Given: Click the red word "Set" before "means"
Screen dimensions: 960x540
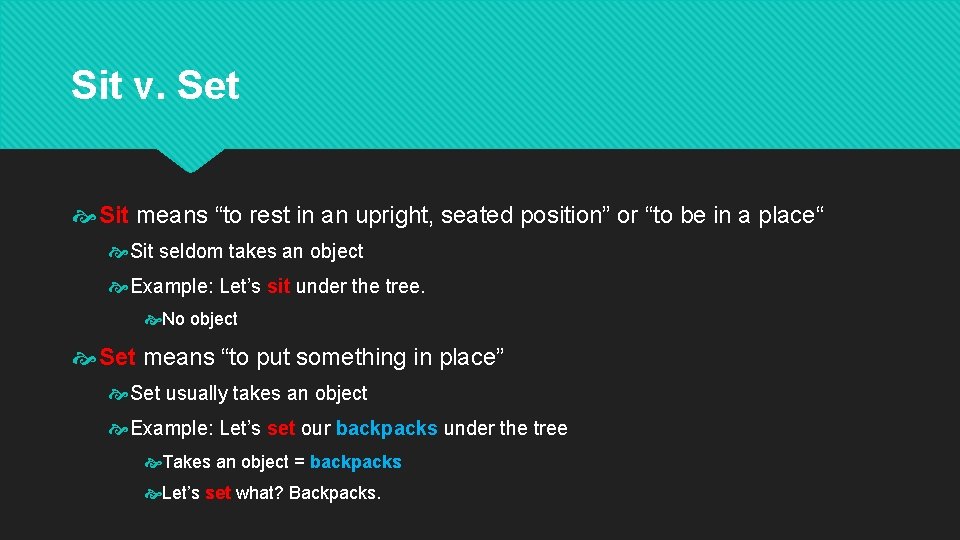Looking at the screenshot, I should tap(117, 357).
